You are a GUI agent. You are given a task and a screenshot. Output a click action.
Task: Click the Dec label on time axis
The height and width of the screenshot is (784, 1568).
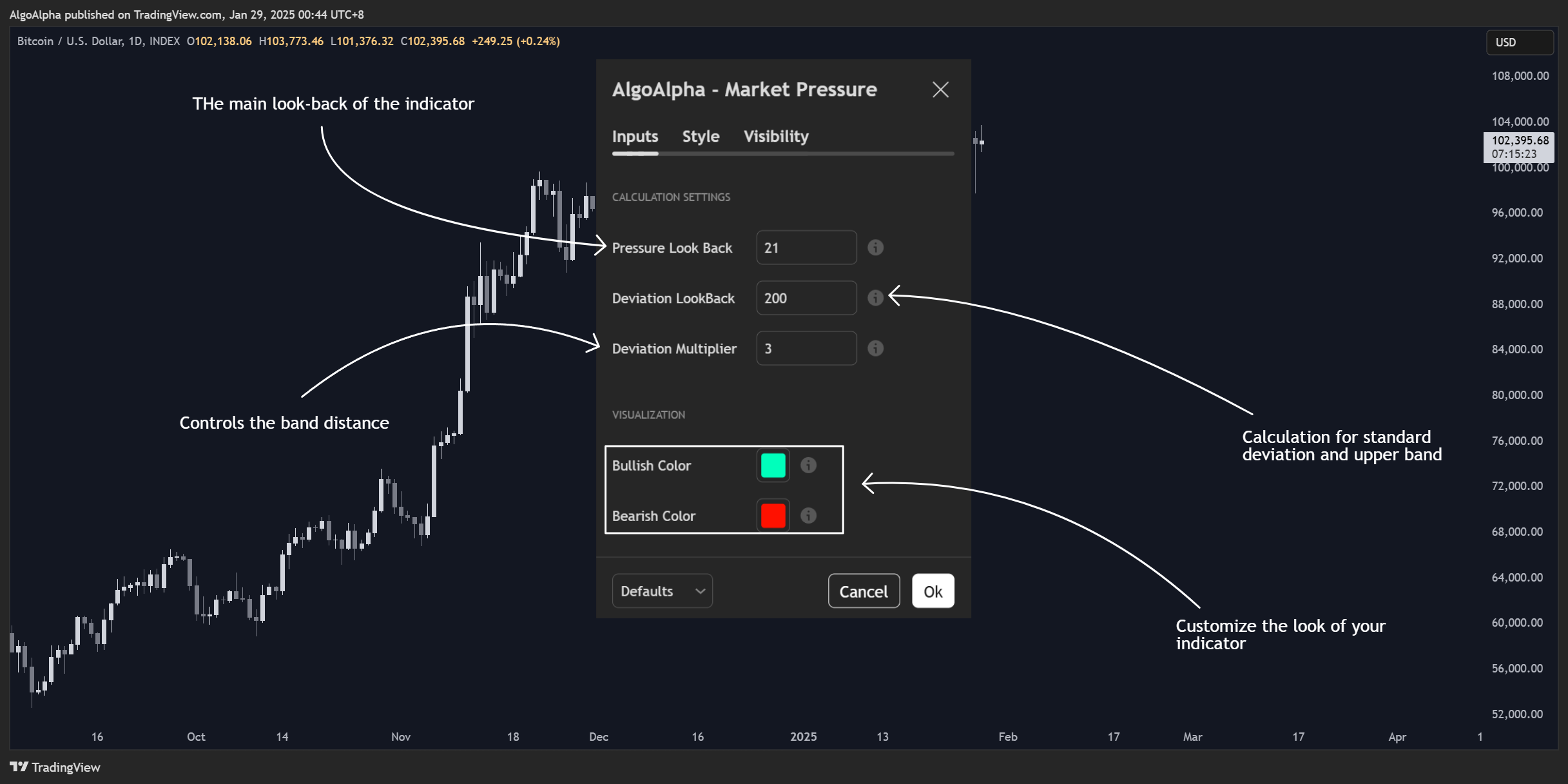click(x=599, y=737)
